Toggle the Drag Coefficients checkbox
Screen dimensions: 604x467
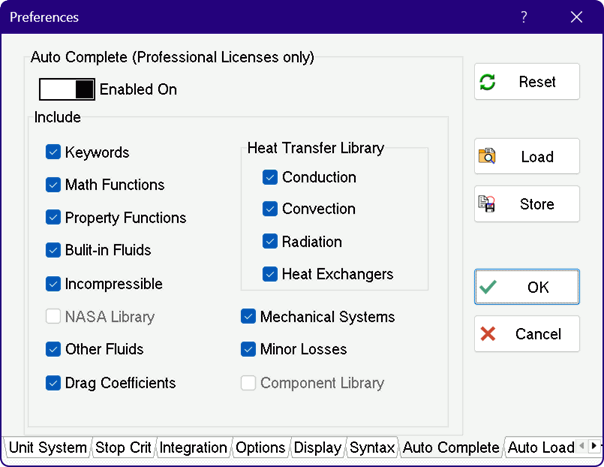point(54,383)
